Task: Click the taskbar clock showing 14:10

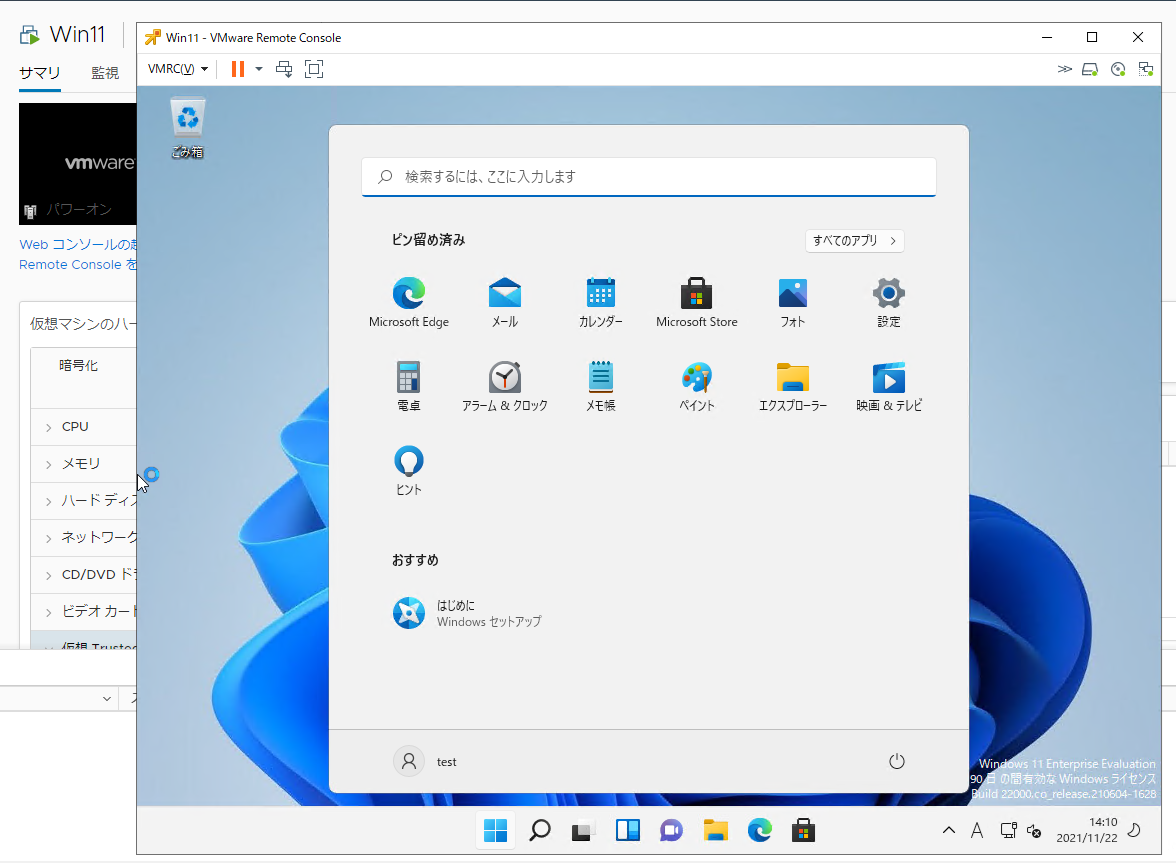Action: click(x=1087, y=830)
